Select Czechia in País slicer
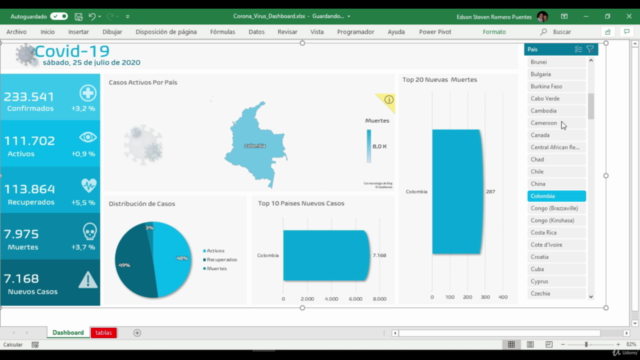 click(x=557, y=294)
